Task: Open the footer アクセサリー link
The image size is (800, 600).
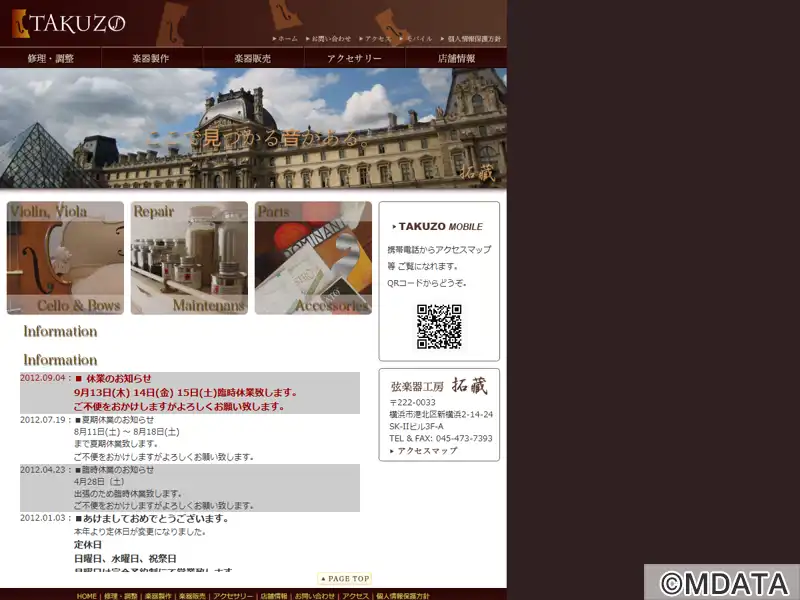Action: tap(233, 596)
